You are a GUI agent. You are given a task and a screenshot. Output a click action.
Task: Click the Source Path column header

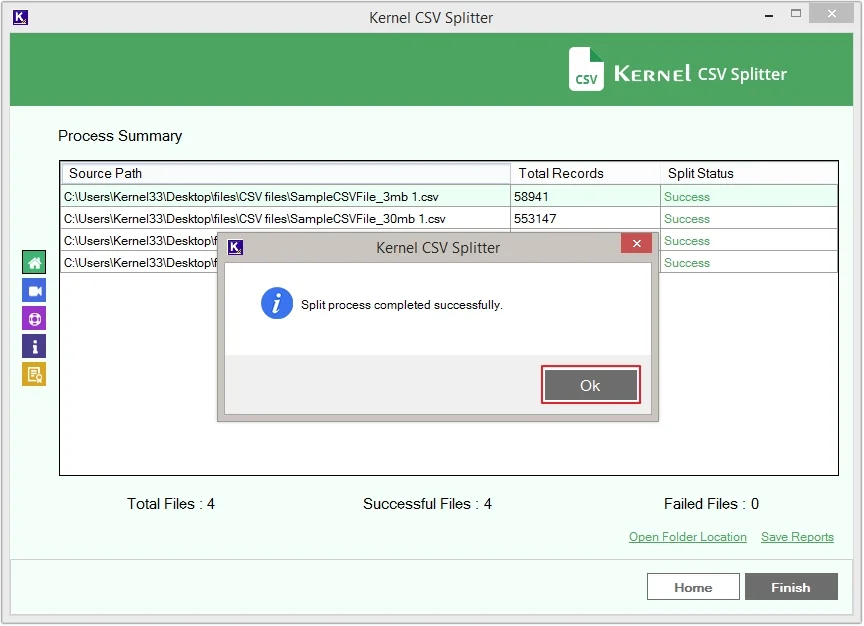pos(285,173)
